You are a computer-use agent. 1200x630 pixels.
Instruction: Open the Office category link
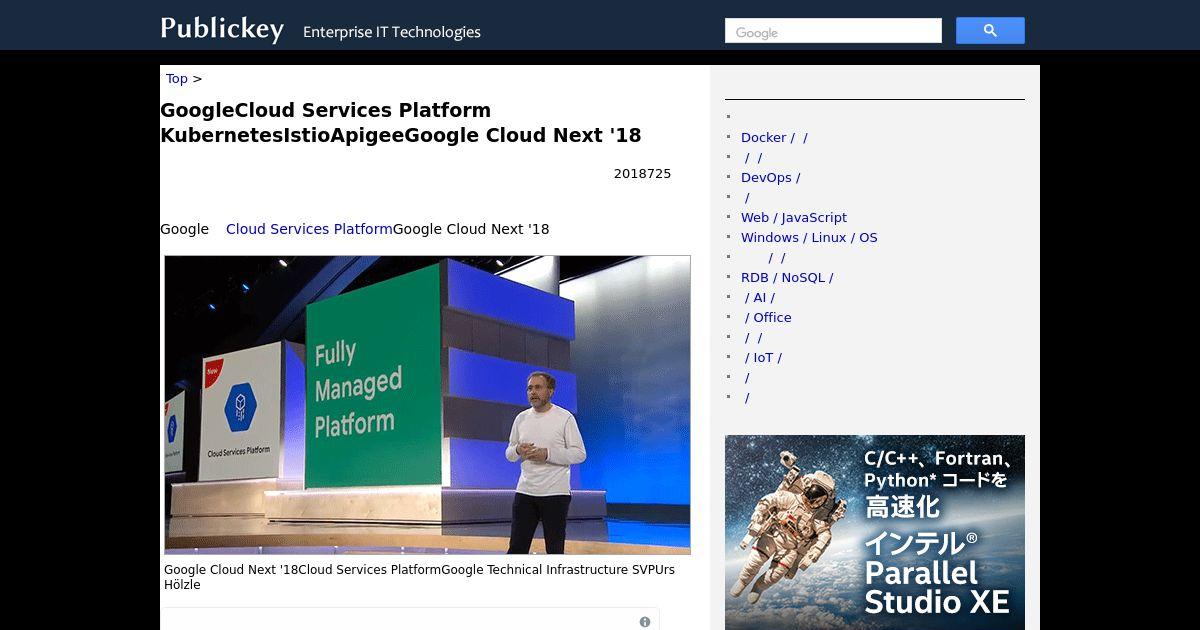coord(768,318)
